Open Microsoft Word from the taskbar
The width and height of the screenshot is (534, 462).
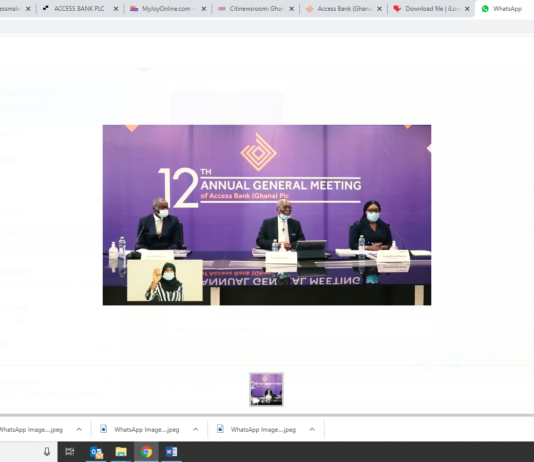(x=171, y=452)
